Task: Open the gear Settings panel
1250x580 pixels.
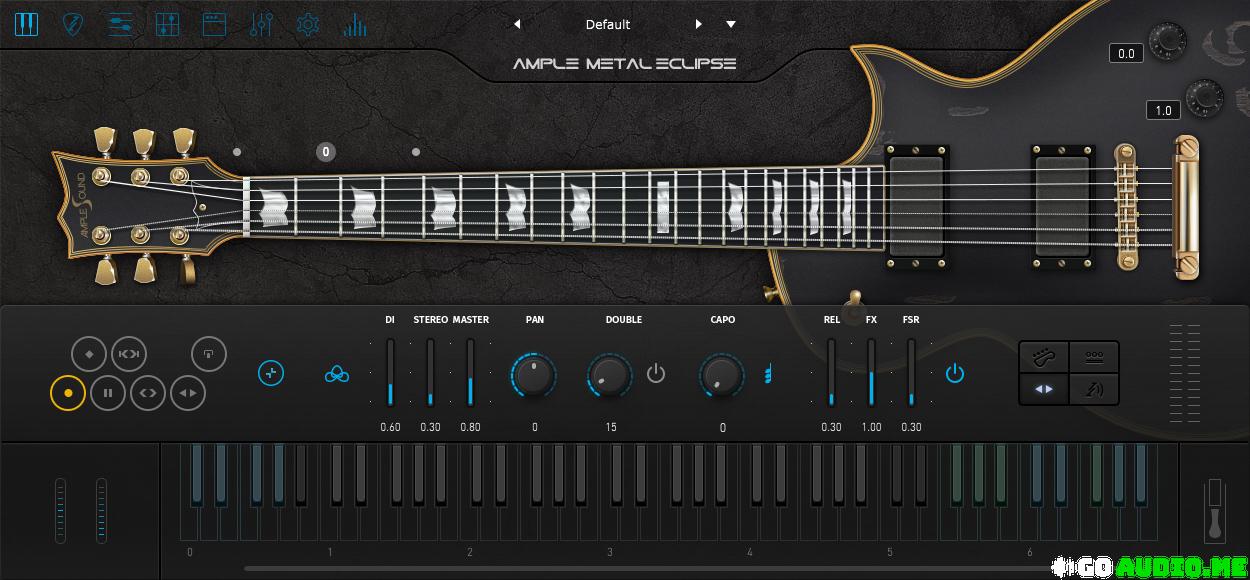Action: tap(308, 24)
